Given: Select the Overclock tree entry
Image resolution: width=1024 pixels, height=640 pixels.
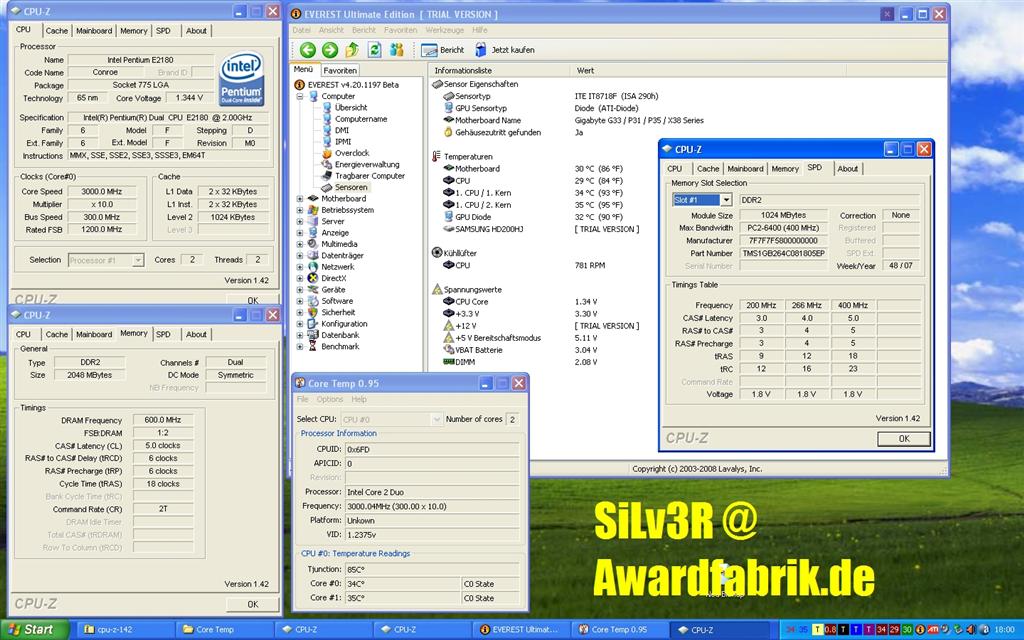Looking at the screenshot, I should coord(352,153).
